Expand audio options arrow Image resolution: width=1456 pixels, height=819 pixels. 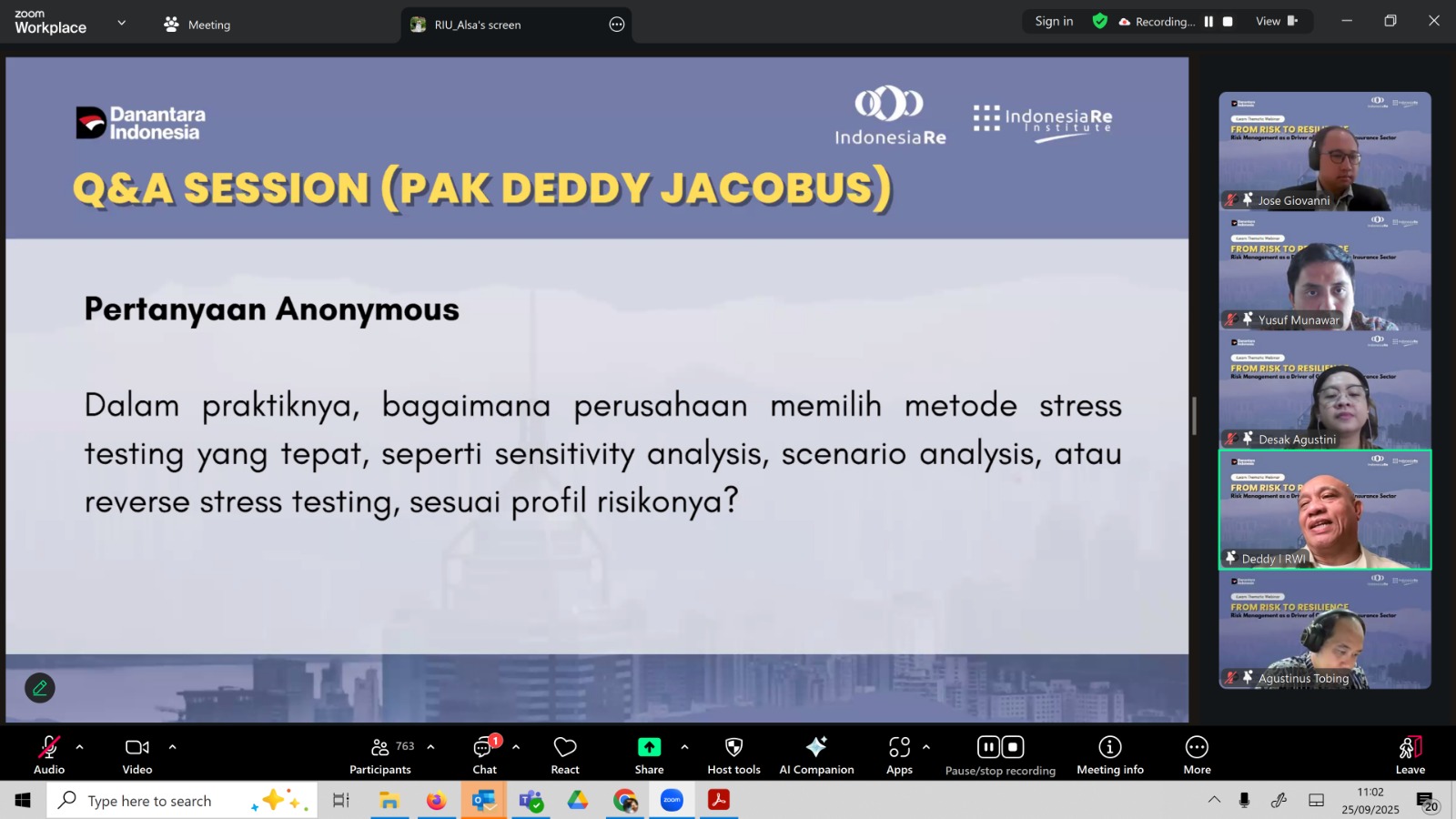pyautogui.click(x=79, y=747)
